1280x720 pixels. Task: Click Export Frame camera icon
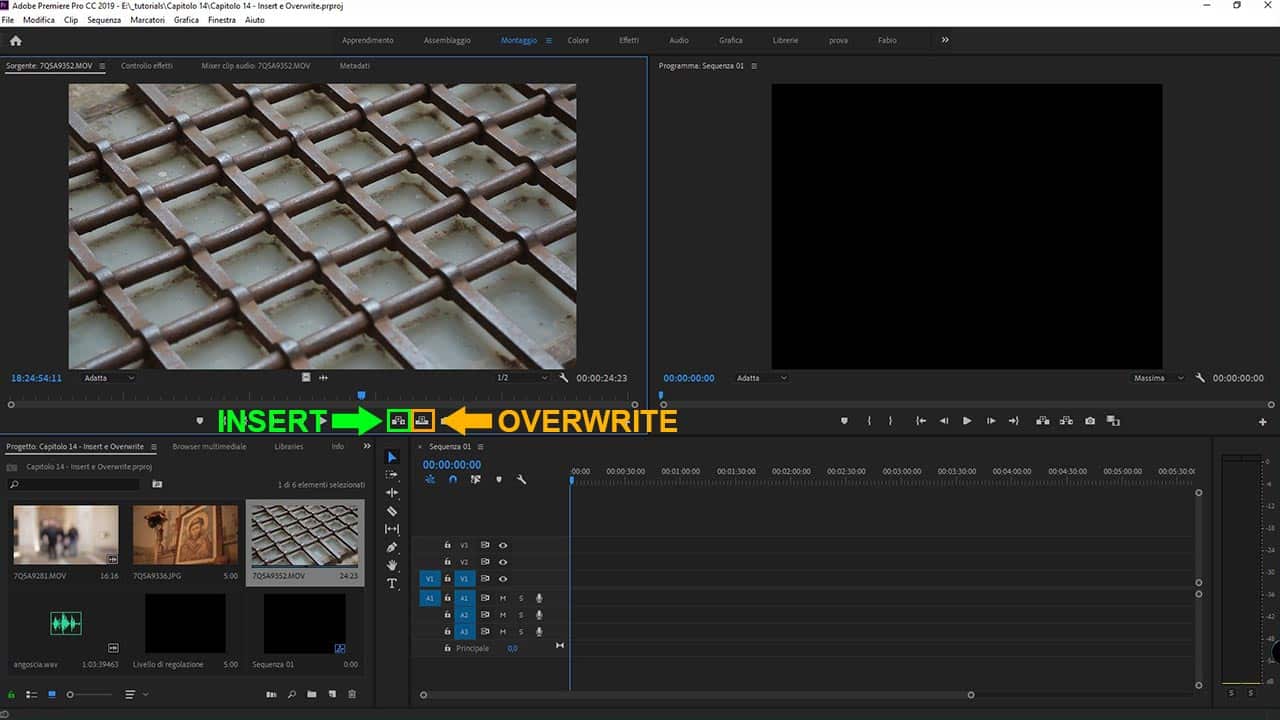pyautogui.click(x=1090, y=421)
